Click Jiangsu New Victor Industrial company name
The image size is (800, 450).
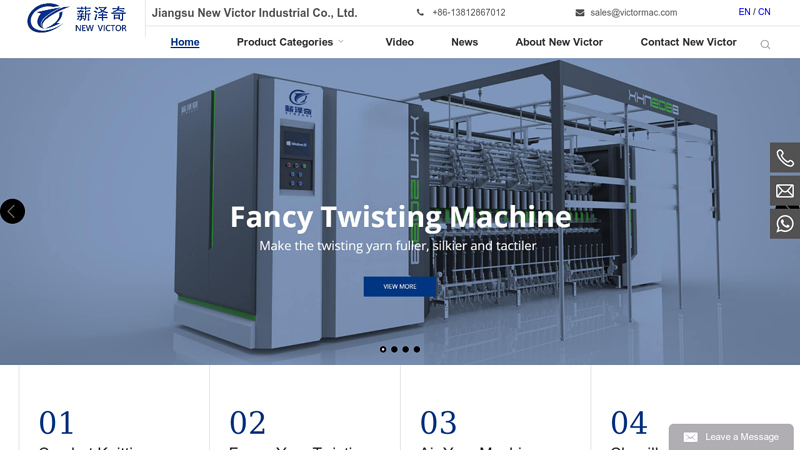pyautogui.click(x=255, y=13)
